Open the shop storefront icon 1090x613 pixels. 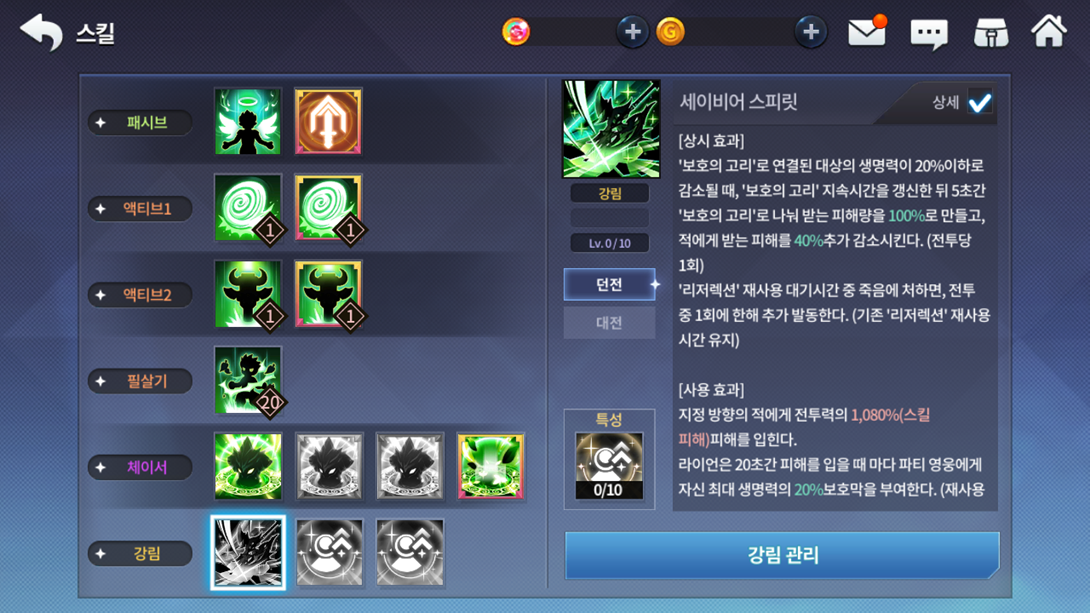point(991,33)
